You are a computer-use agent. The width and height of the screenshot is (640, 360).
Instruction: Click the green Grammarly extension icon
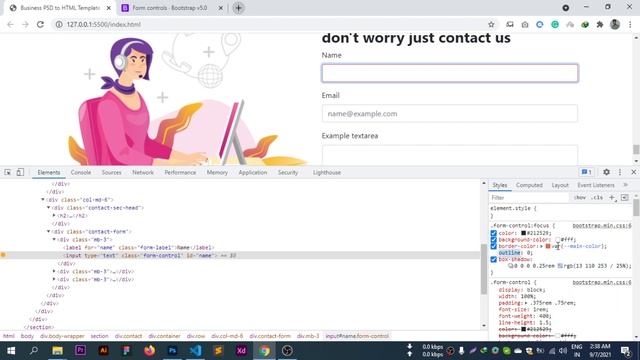[x=555, y=24]
